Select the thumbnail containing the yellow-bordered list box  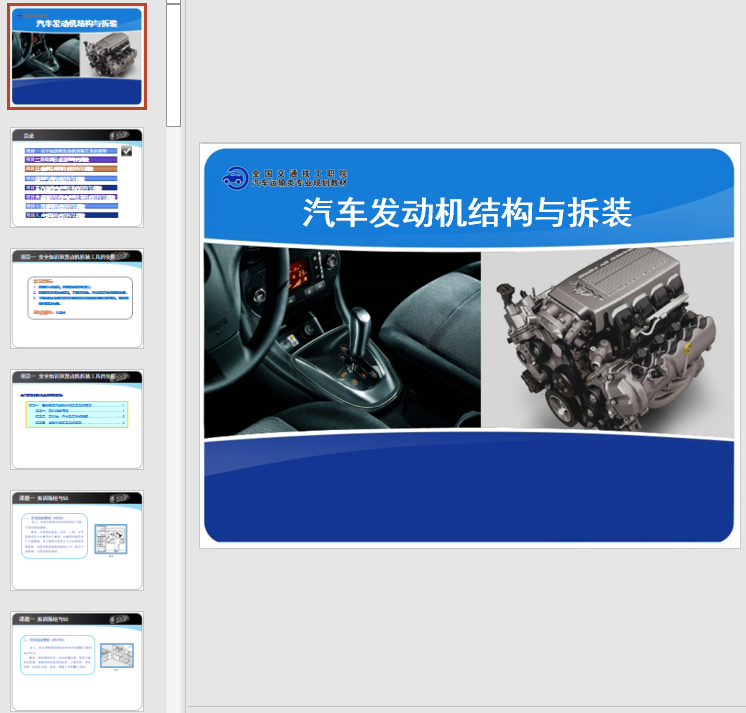(x=77, y=420)
